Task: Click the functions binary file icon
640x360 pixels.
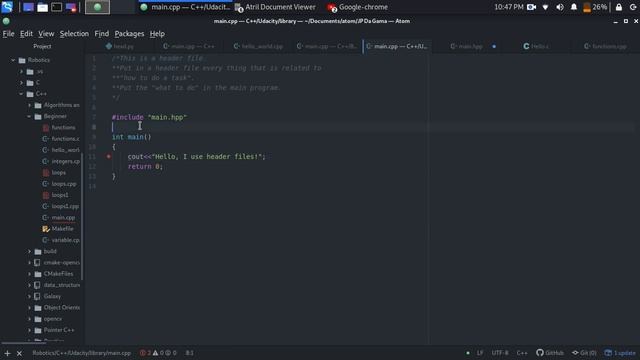Action: 46,128
